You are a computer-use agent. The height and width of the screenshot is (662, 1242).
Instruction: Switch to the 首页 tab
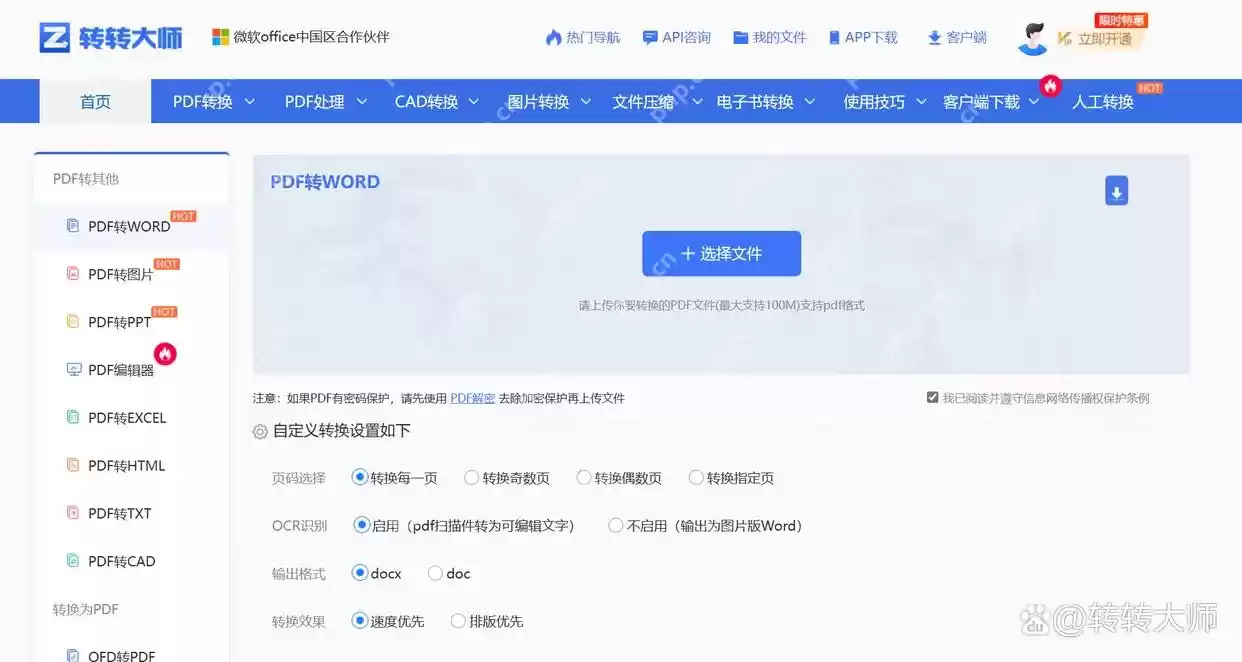click(x=94, y=101)
